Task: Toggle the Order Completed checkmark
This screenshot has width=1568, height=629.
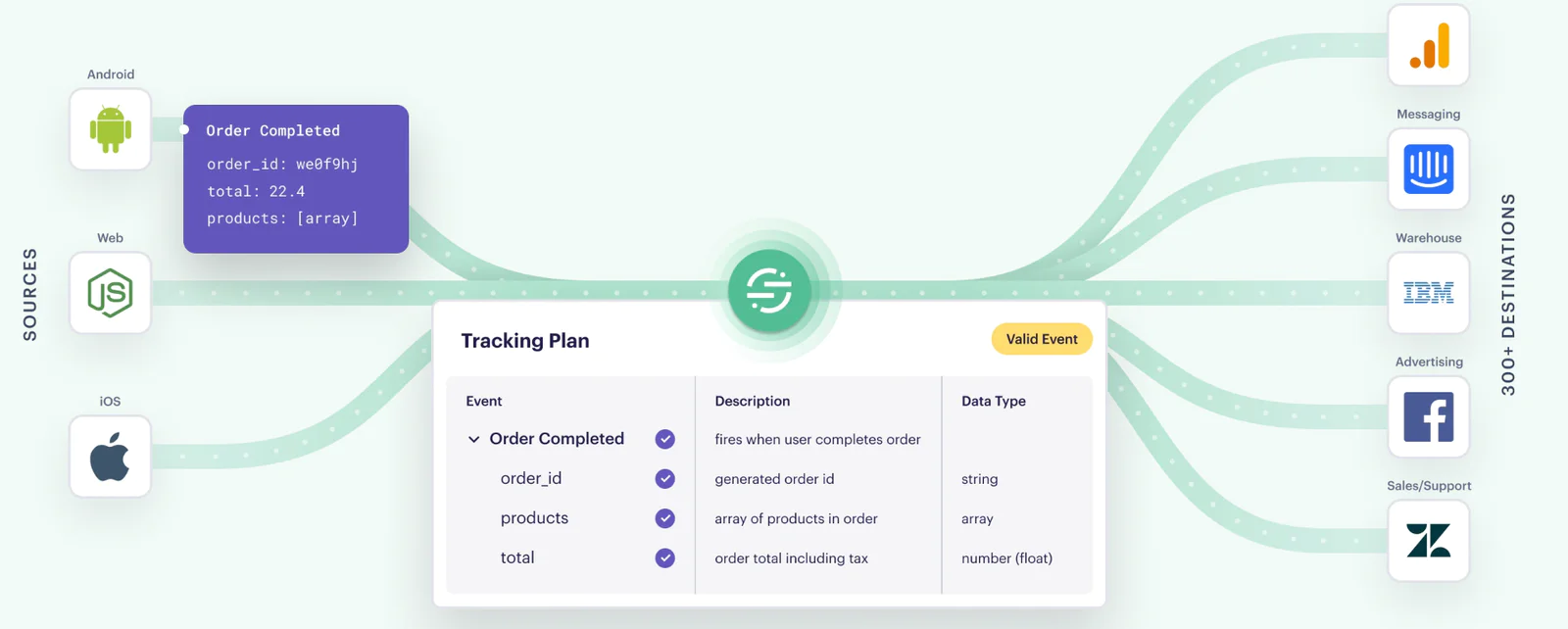Action: coord(665,439)
